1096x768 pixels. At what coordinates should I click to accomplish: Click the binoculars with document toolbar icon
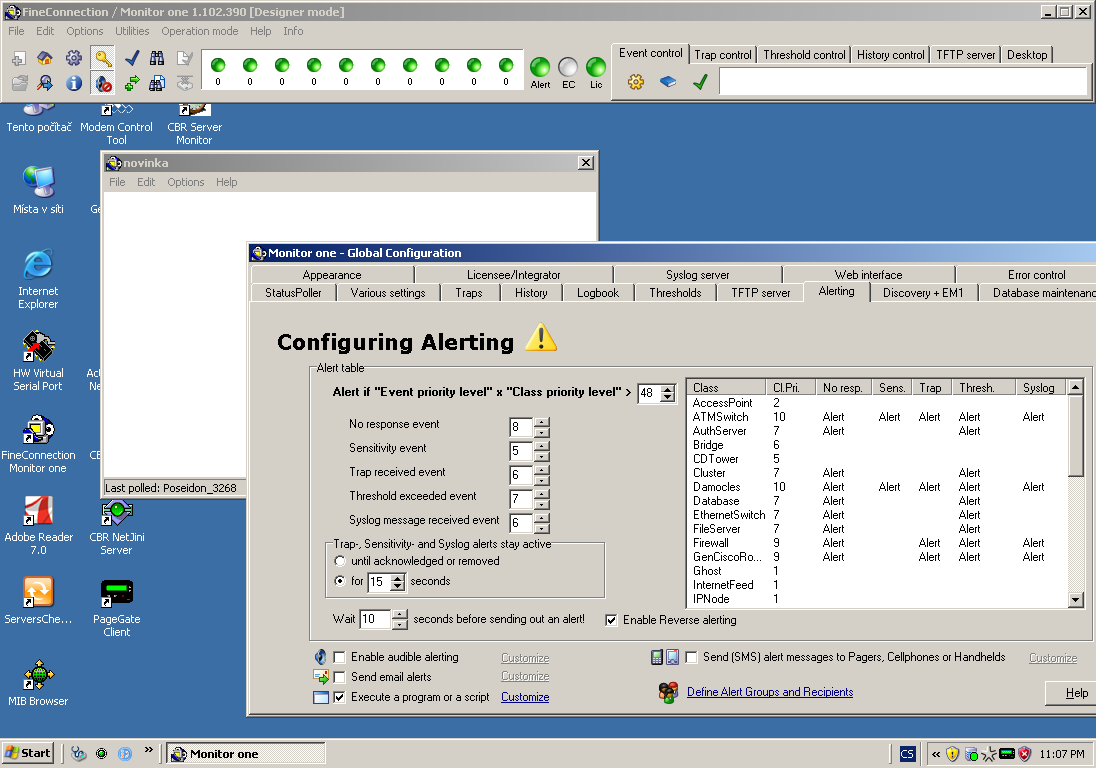pyautogui.click(x=157, y=83)
